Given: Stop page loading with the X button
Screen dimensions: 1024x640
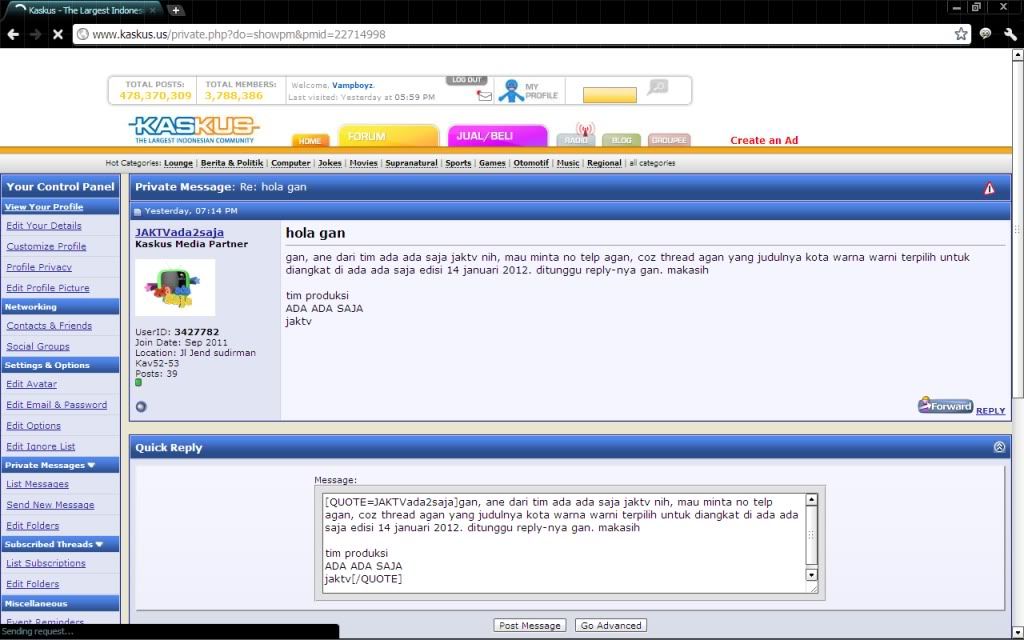Looking at the screenshot, I should click(57, 34).
